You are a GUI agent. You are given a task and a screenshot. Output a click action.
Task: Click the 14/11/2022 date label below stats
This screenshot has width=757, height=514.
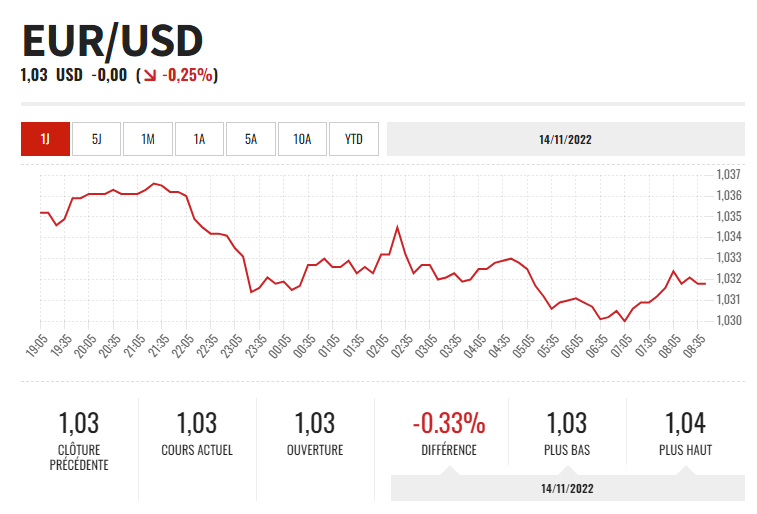tap(567, 488)
